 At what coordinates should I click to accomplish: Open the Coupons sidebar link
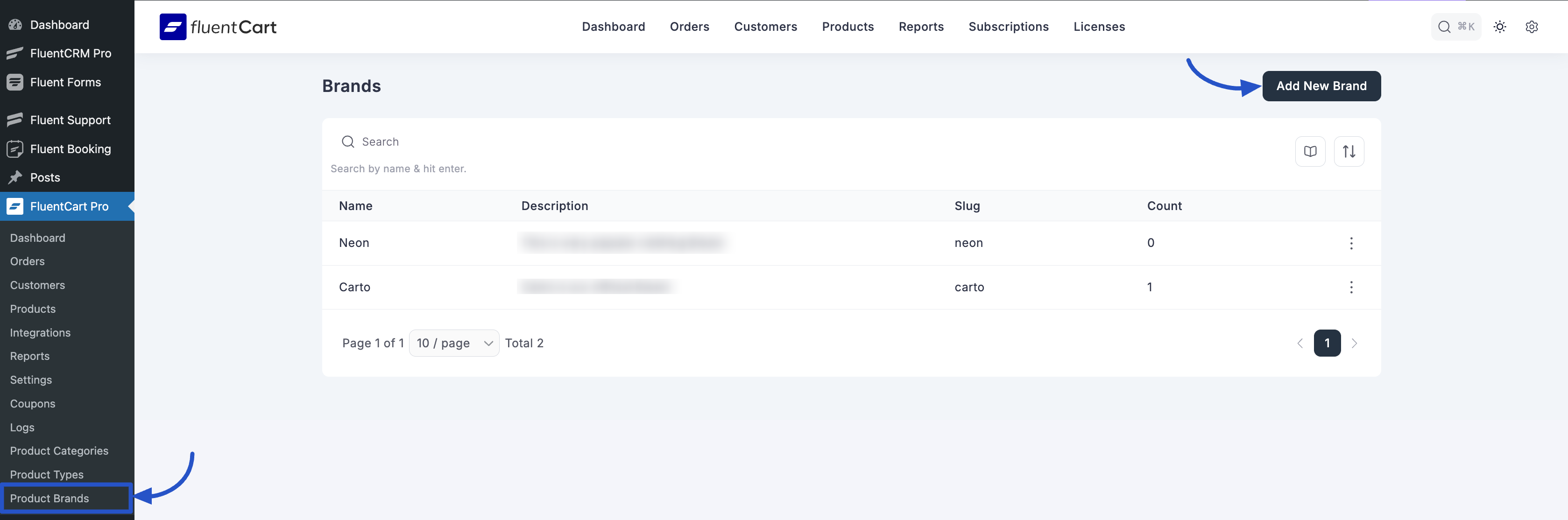(x=32, y=404)
